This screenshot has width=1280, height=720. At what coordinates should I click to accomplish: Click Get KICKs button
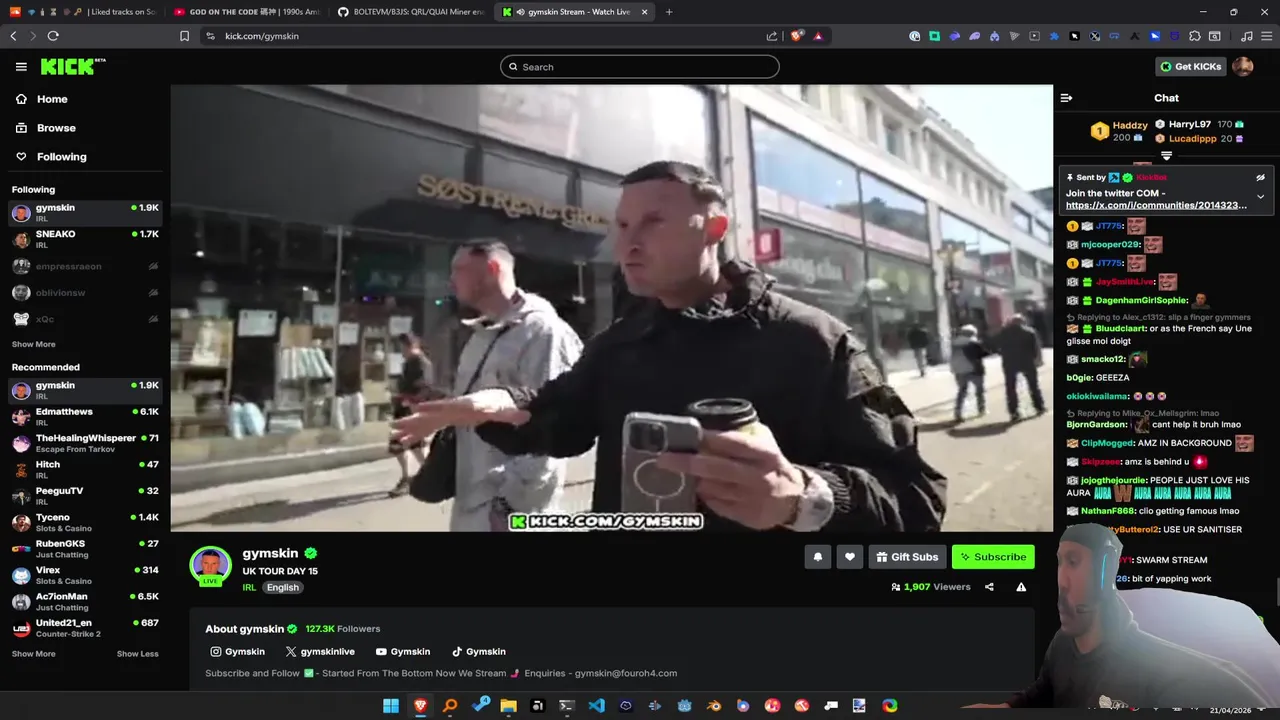click(x=1191, y=67)
